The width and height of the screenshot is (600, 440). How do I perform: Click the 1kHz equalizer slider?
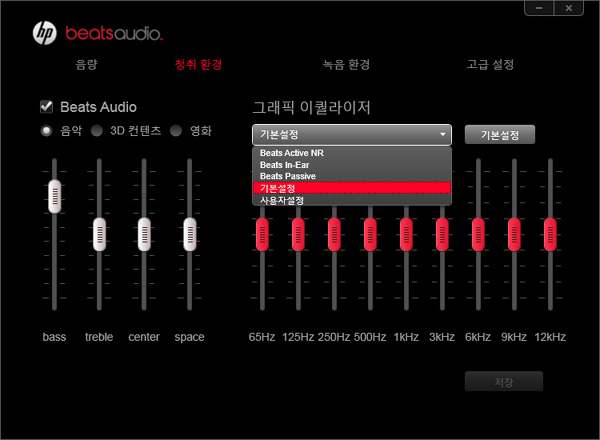click(x=406, y=235)
